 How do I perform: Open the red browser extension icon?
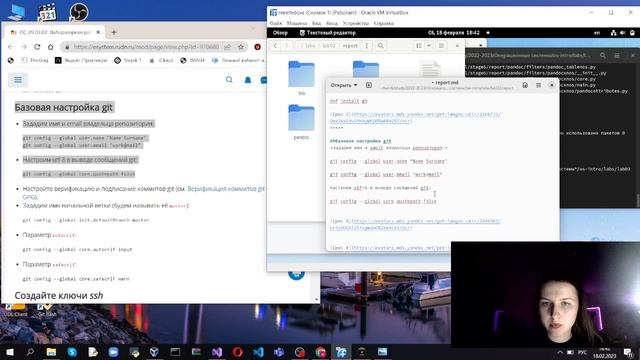[258, 47]
